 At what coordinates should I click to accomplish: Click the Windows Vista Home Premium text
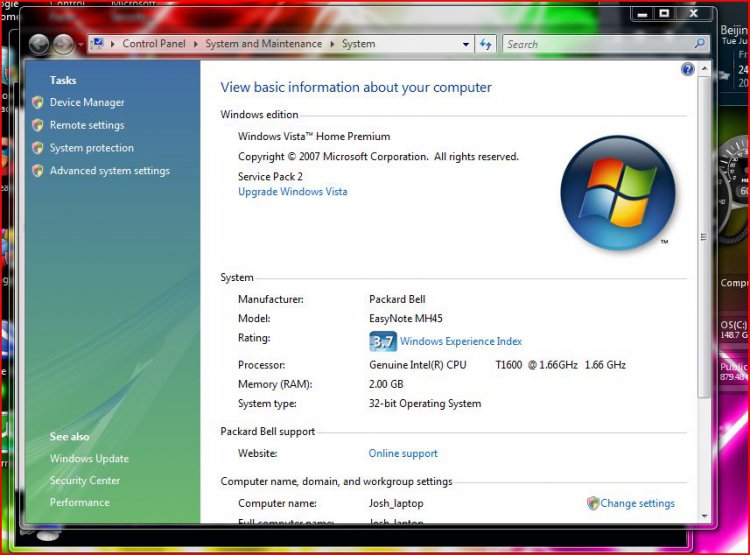(x=314, y=136)
